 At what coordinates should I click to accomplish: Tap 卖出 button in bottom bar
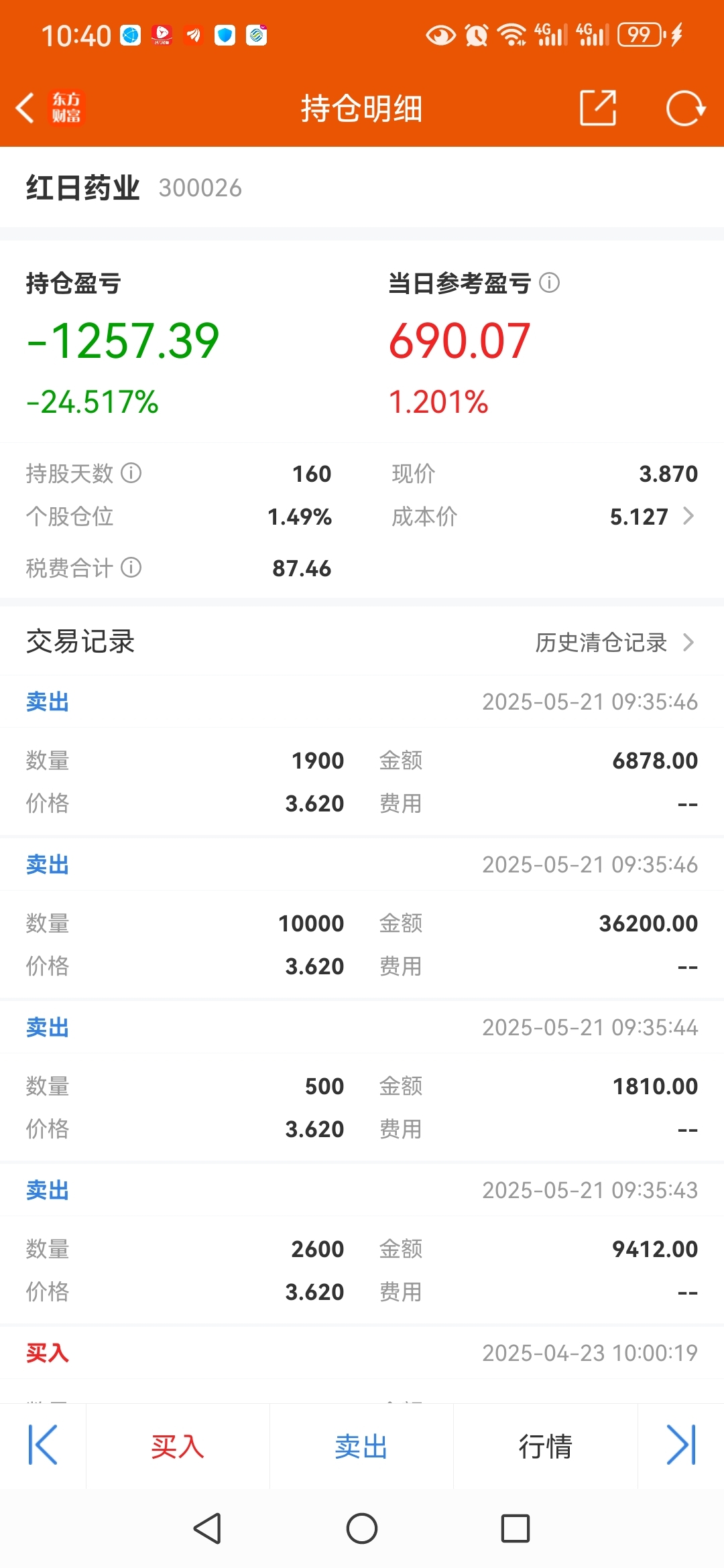point(362,1446)
